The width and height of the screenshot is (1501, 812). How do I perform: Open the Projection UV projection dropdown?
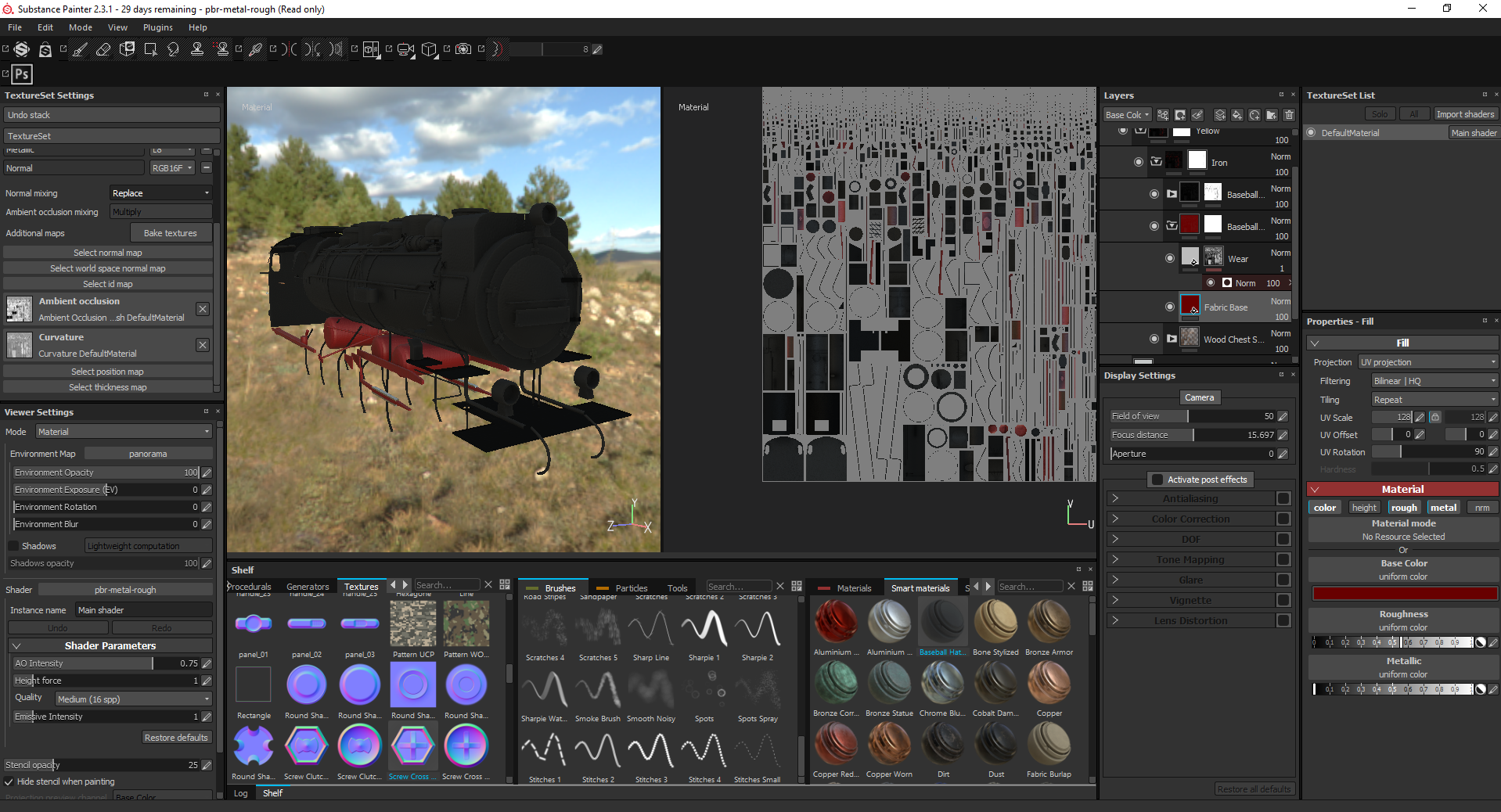coord(1427,362)
